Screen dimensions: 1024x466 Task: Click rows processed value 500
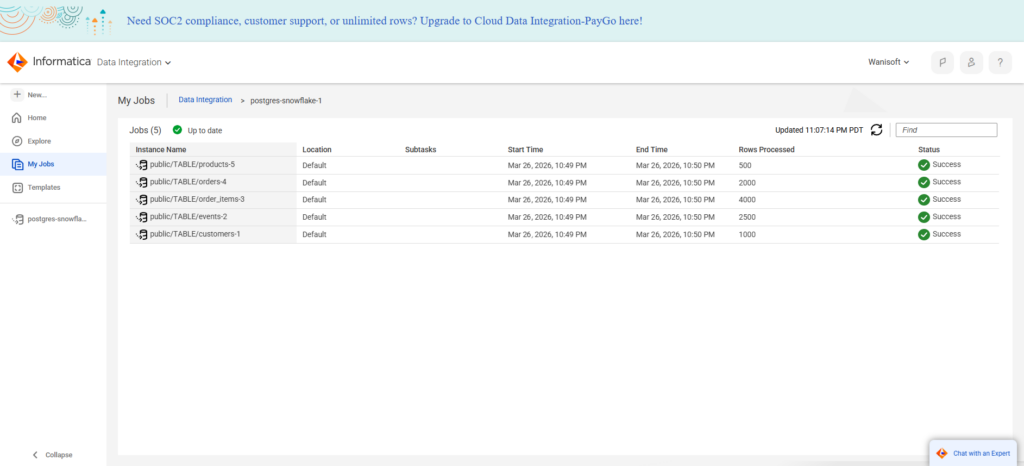point(745,165)
